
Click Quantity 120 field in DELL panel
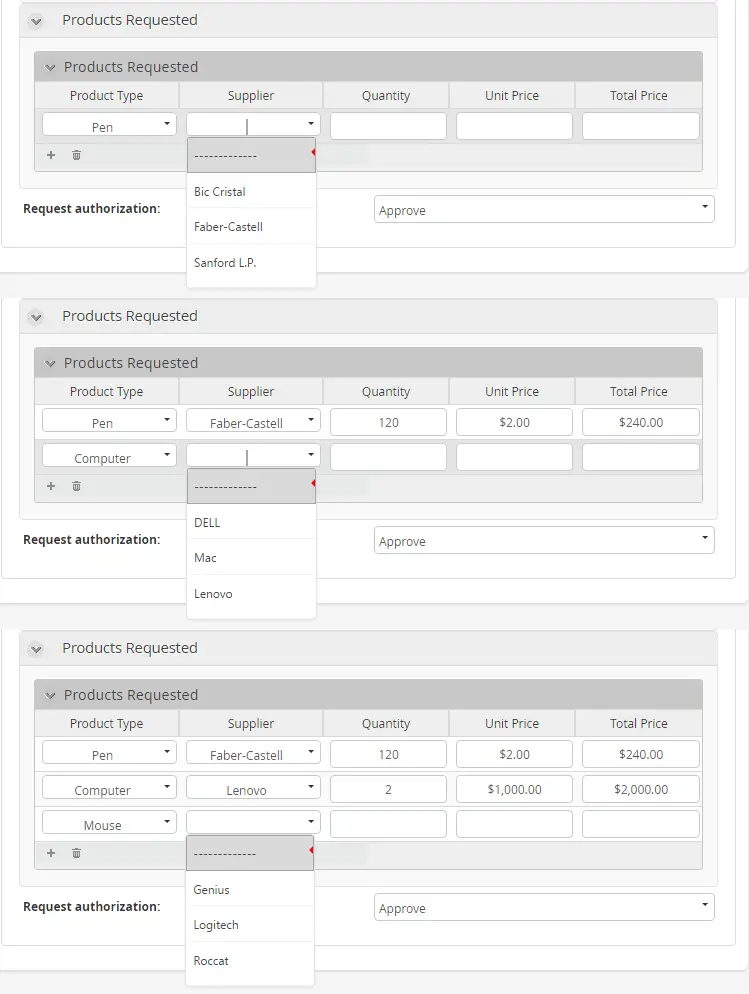point(388,422)
